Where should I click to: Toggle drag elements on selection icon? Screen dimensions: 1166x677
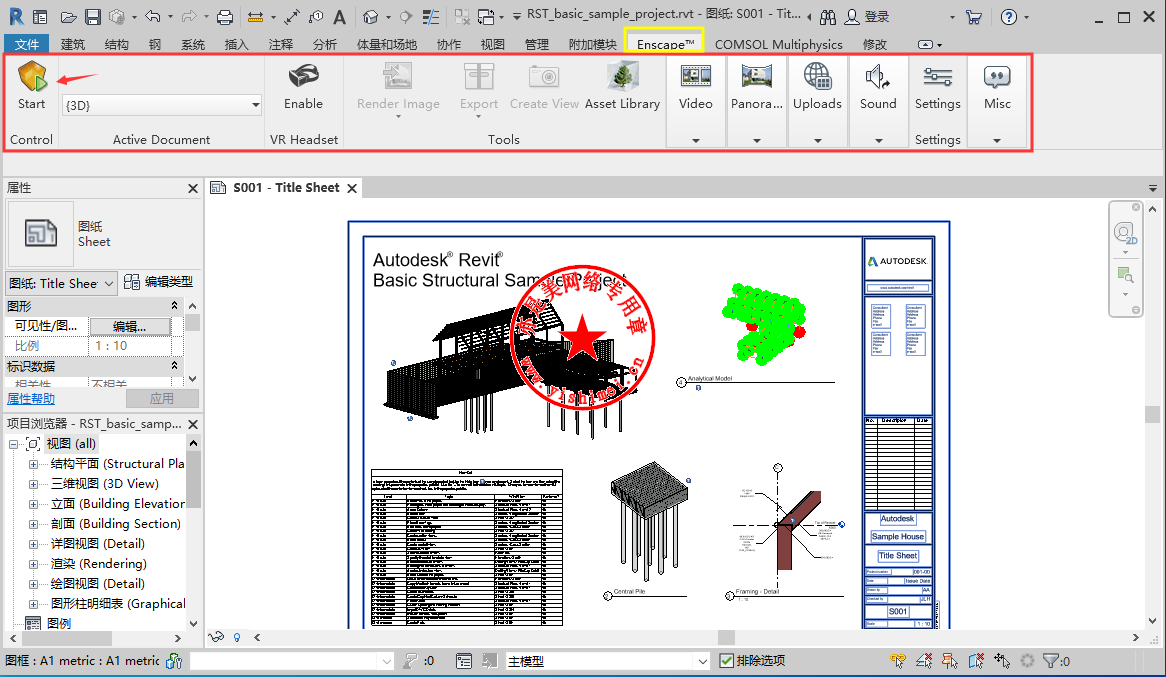point(1002,661)
